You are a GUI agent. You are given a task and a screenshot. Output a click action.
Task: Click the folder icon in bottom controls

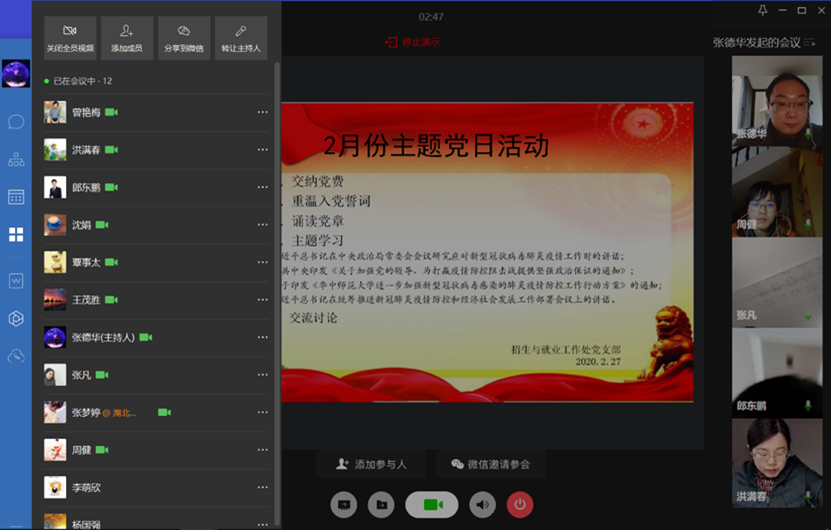click(x=380, y=505)
